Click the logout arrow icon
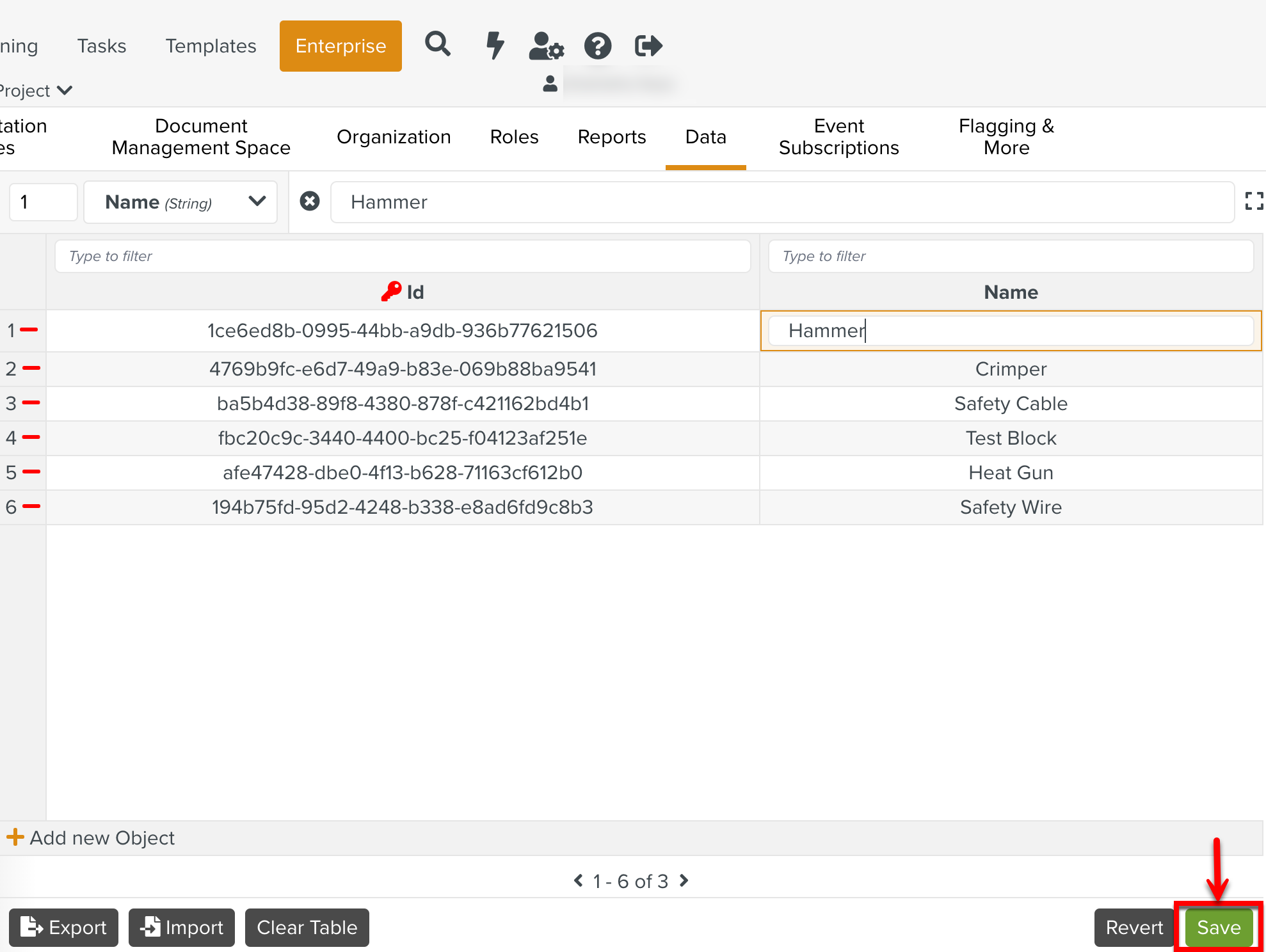This screenshot has height=952, width=1266. click(648, 45)
